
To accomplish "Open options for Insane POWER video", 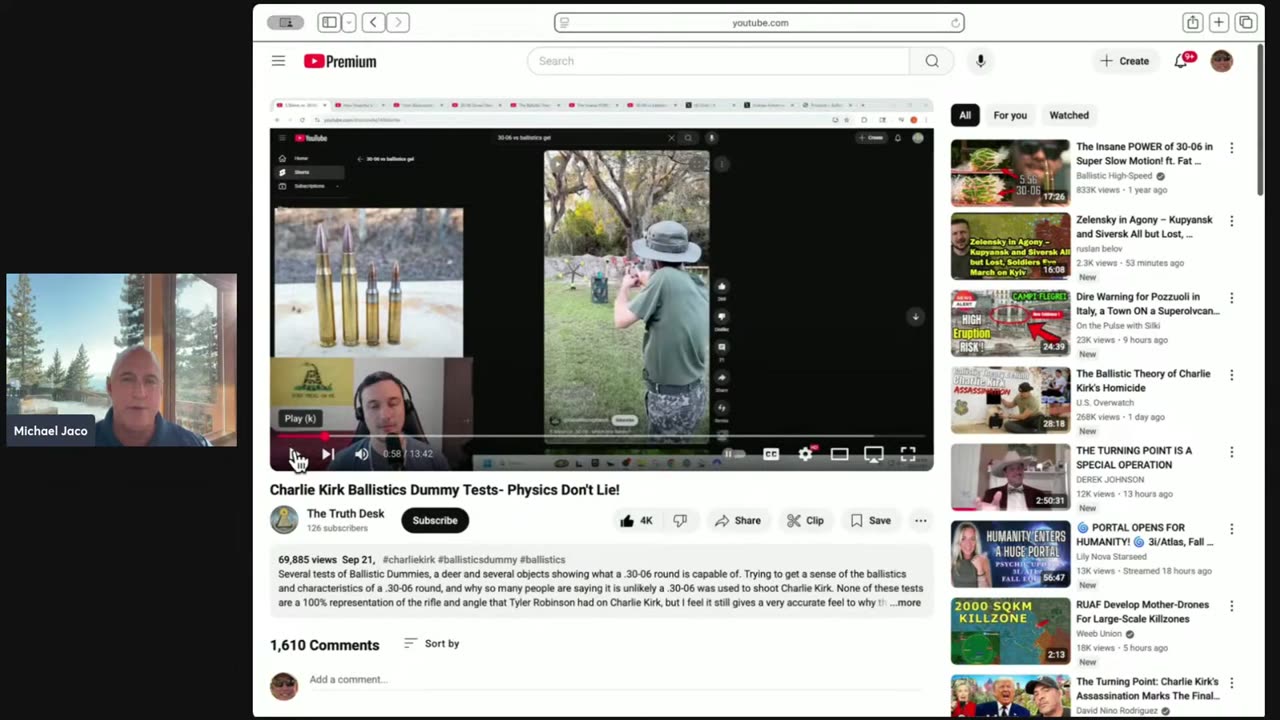I will pos(1231,148).
